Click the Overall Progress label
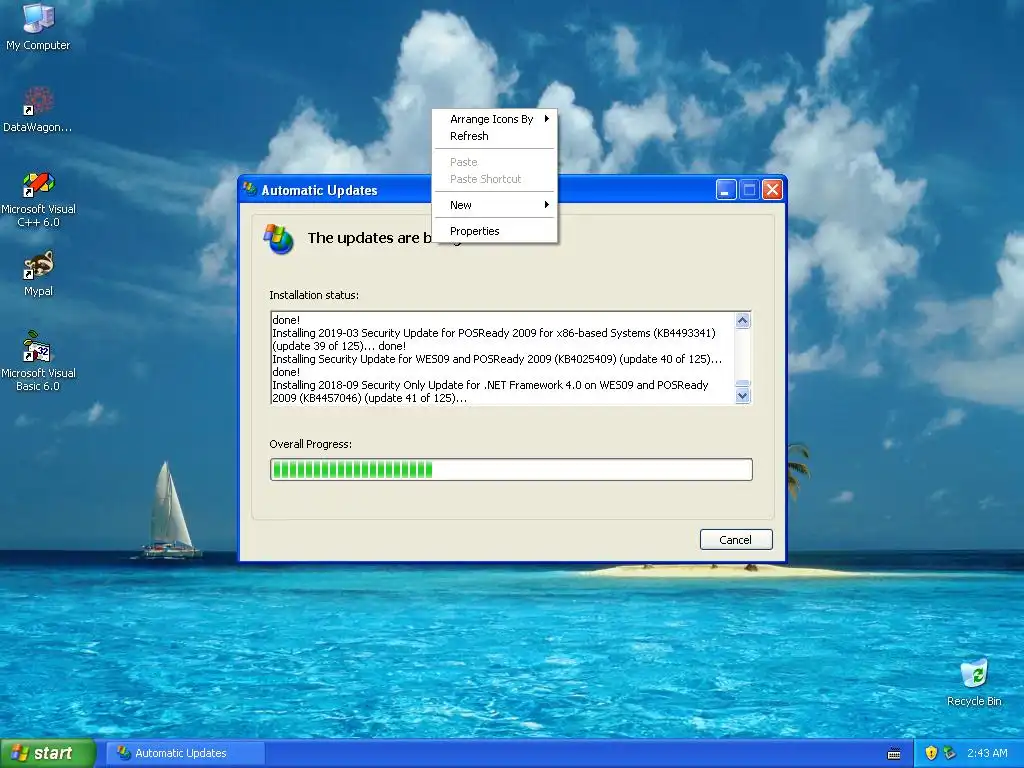The image size is (1024, 768). pyautogui.click(x=310, y=444)
